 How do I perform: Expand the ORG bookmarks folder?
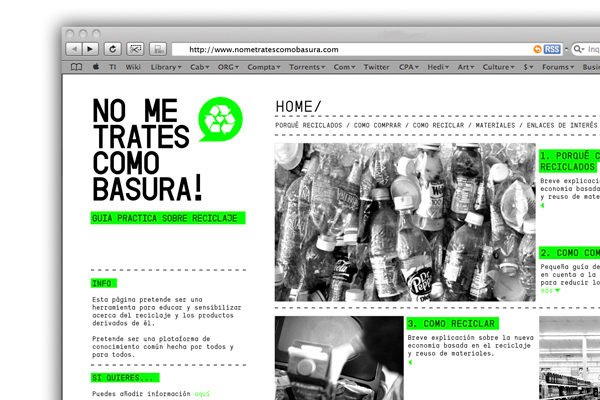228,67
